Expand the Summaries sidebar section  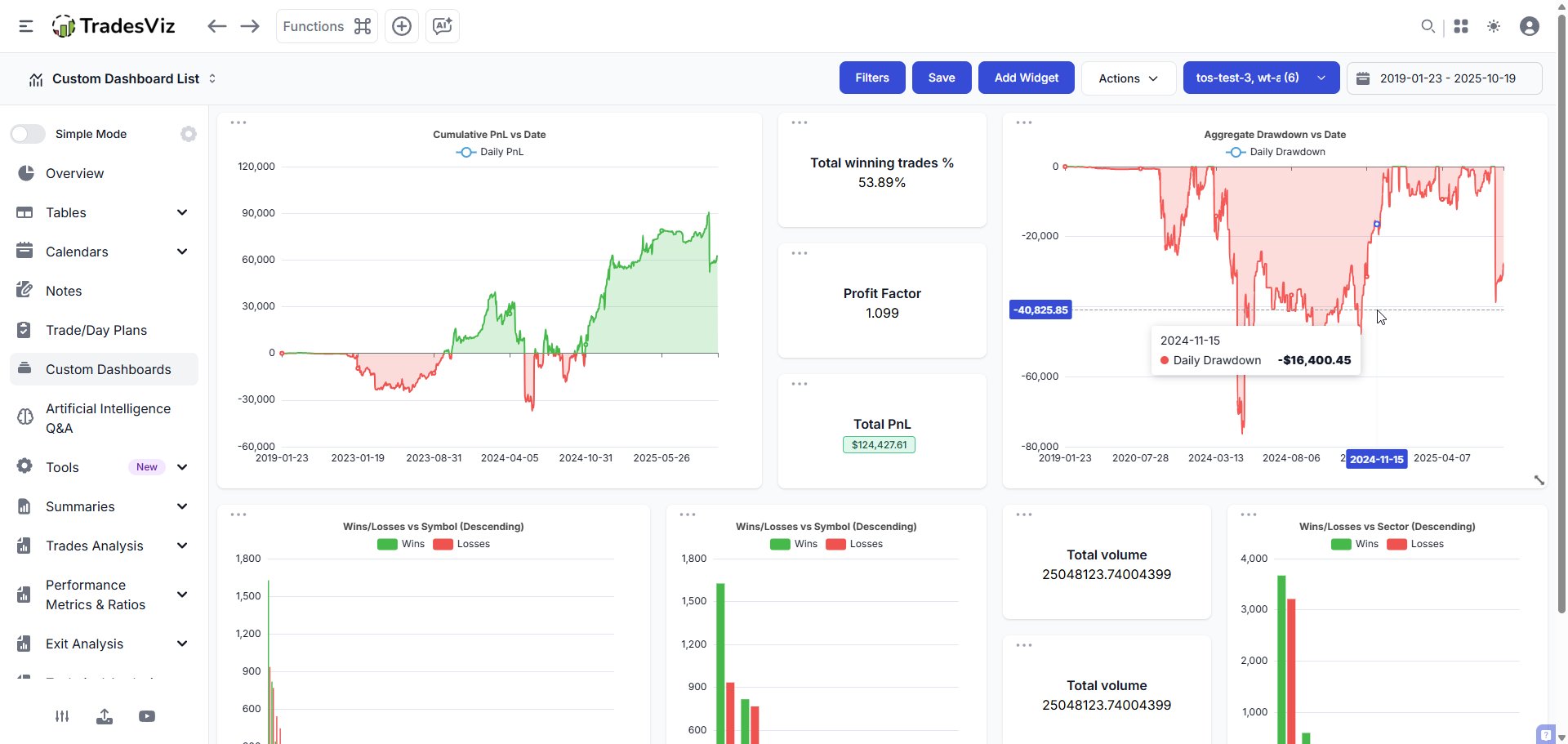click(x=105, y=506)
